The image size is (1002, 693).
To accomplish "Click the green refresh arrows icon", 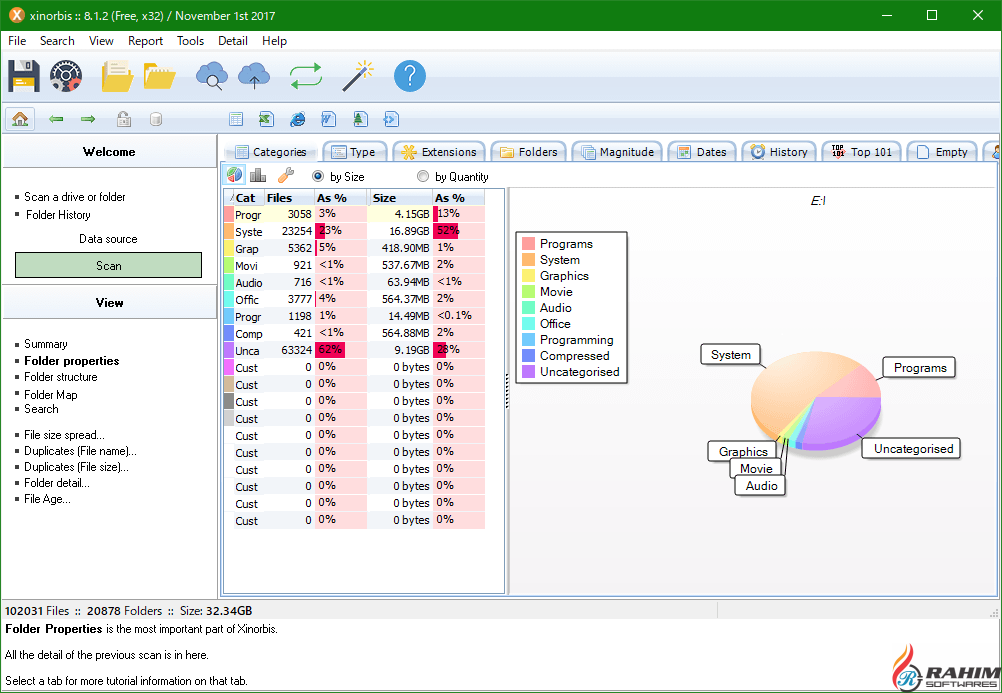I will tap(306, 76).
